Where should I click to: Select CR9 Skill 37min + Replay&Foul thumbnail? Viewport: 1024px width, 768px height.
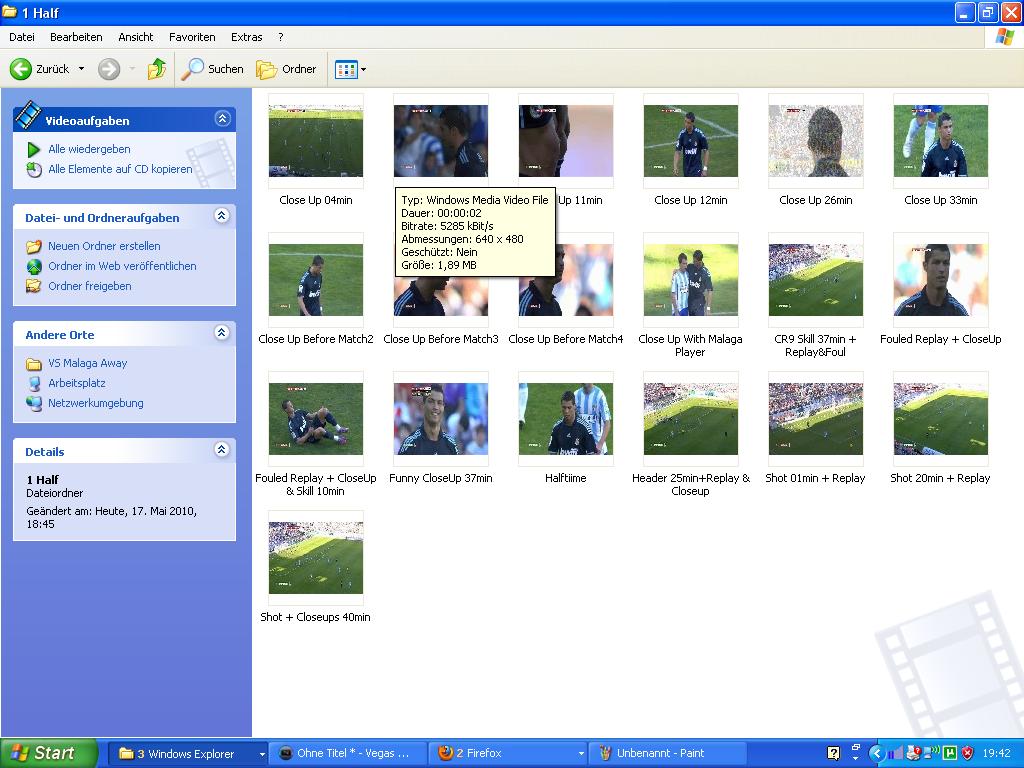pyautogui.click(x=816, y=280)
